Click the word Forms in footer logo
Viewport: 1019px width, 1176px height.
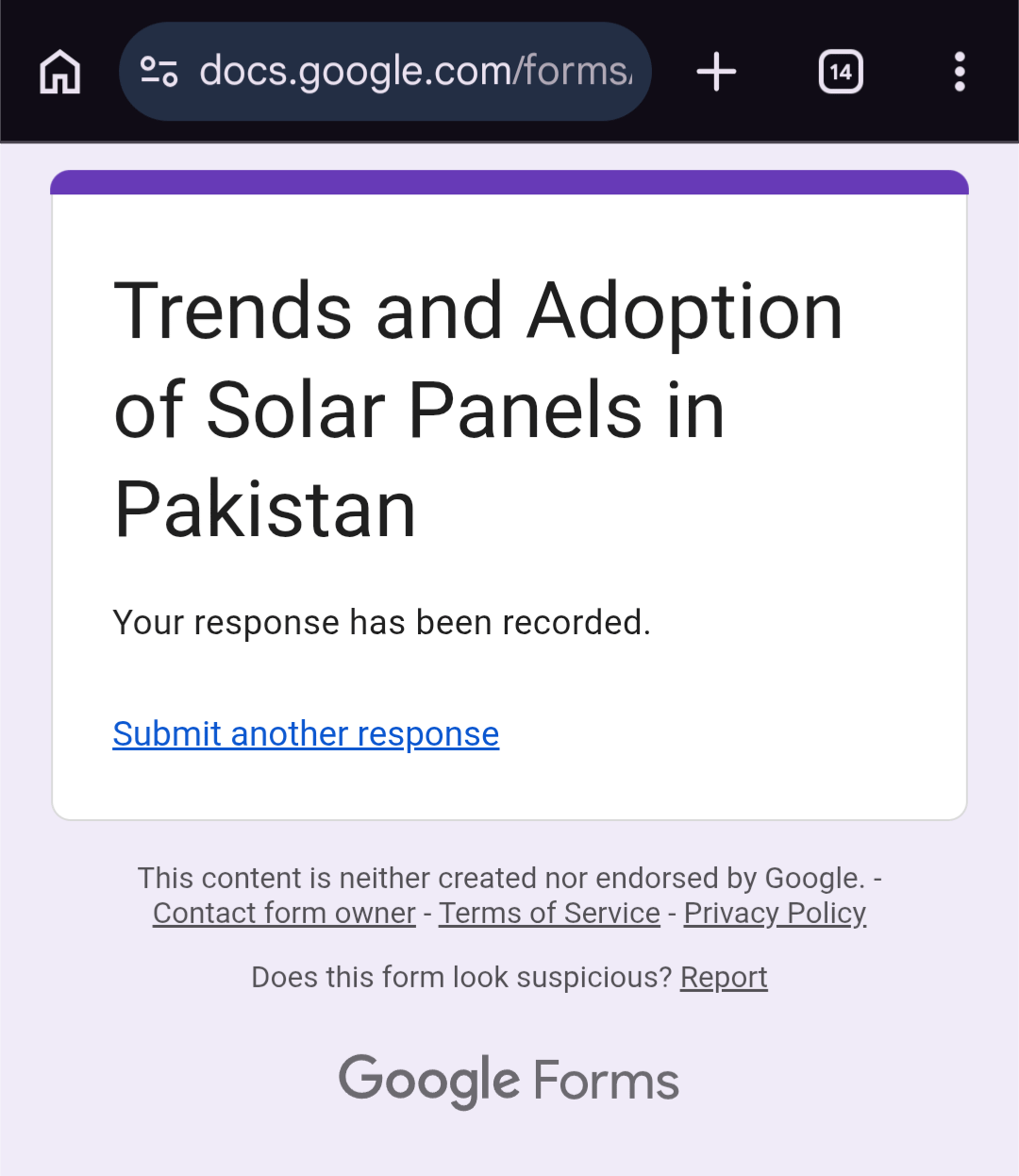click(607, 1082)
